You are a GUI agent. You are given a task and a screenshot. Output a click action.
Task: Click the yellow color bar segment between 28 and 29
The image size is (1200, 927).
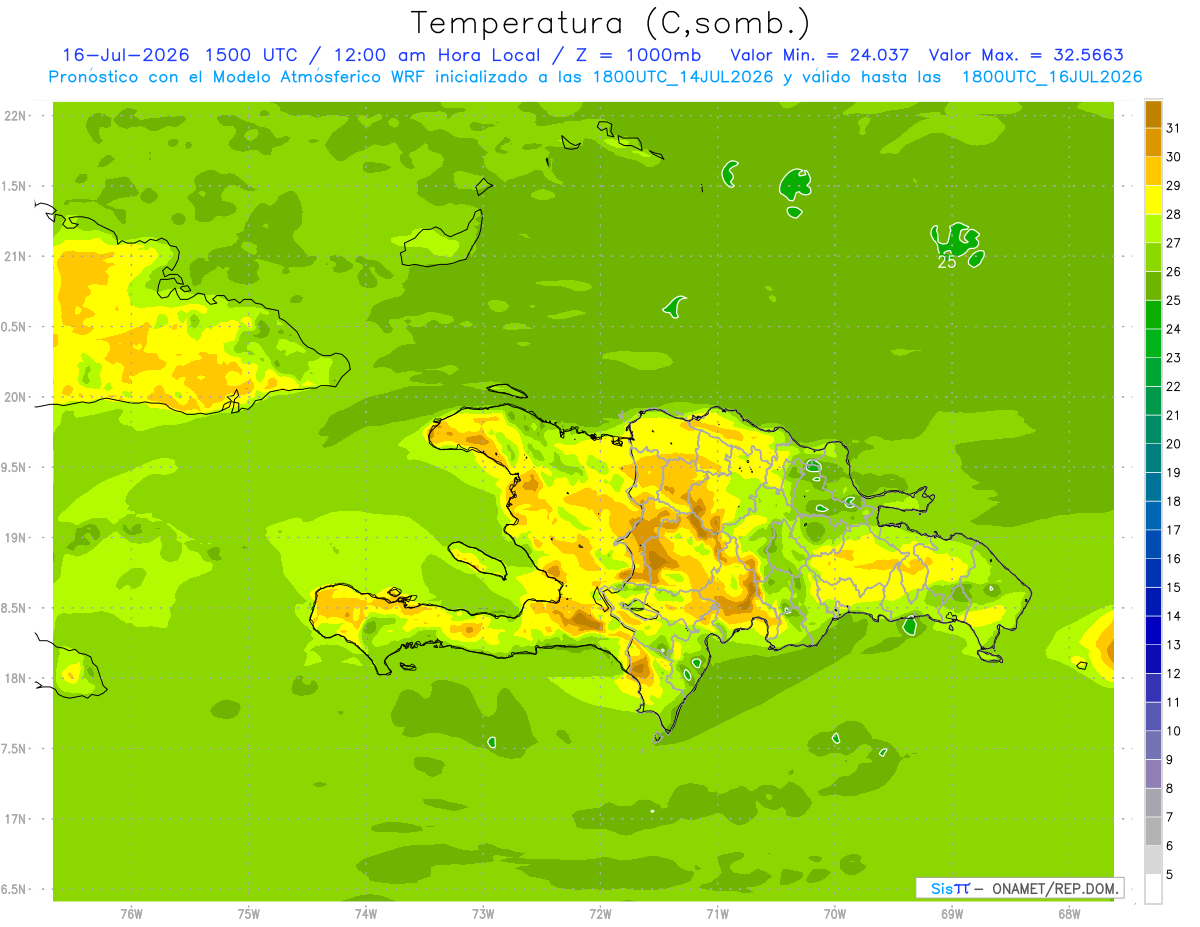[x=1153, y=200]
